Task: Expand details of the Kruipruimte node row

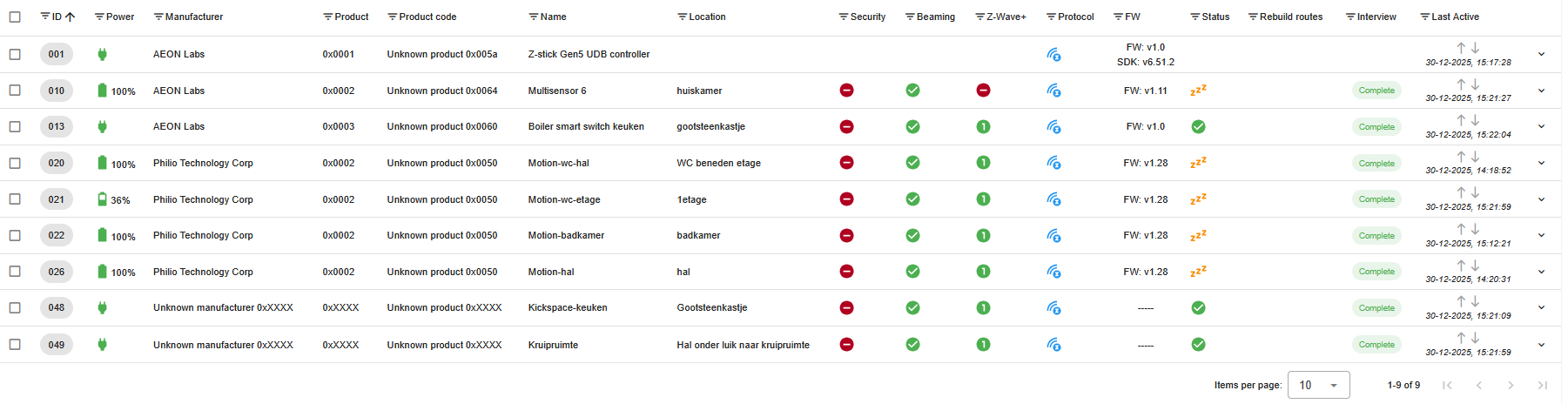Action: 1541,345
